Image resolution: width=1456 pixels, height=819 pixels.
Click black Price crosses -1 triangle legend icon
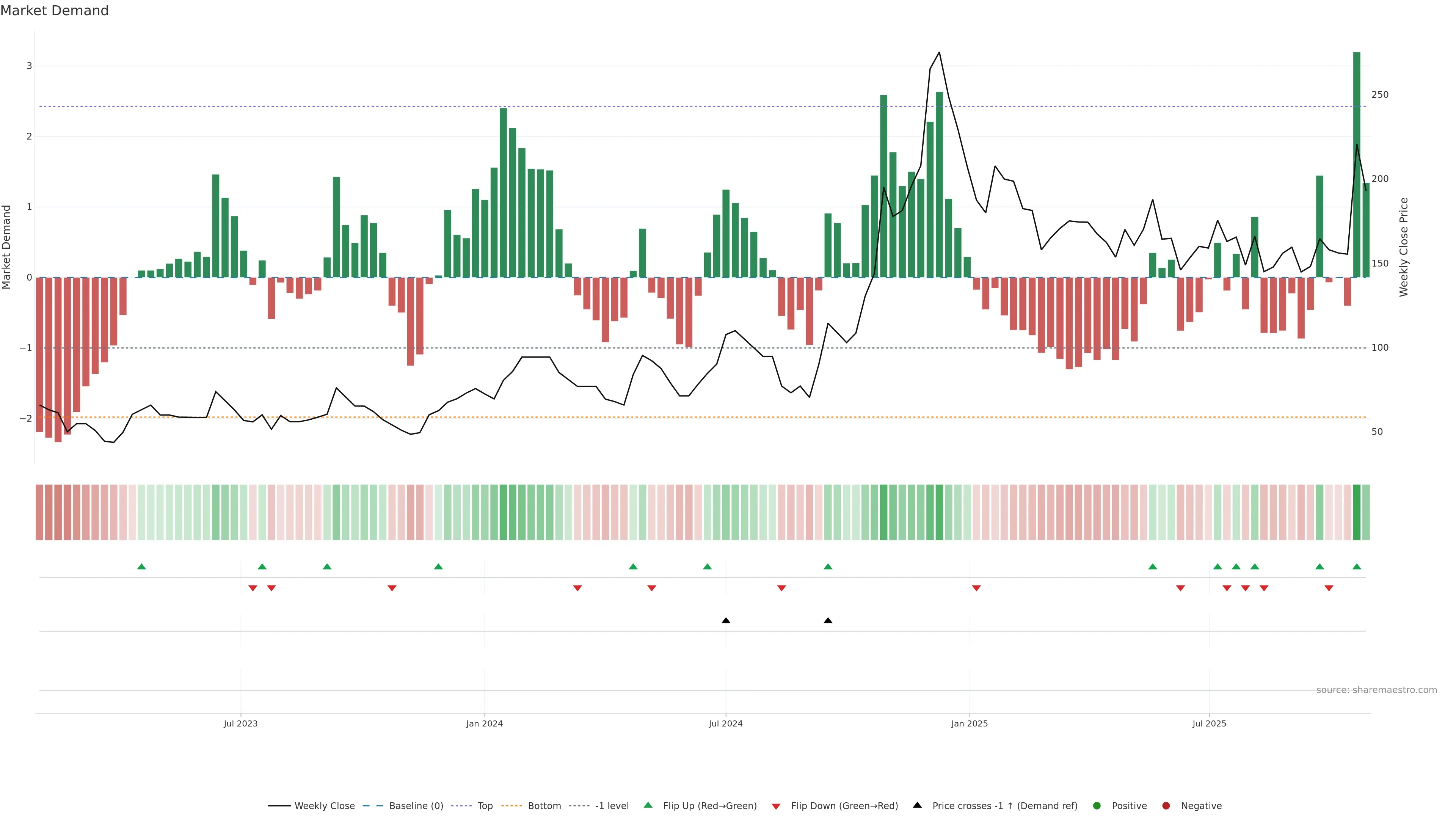point(917,805)
